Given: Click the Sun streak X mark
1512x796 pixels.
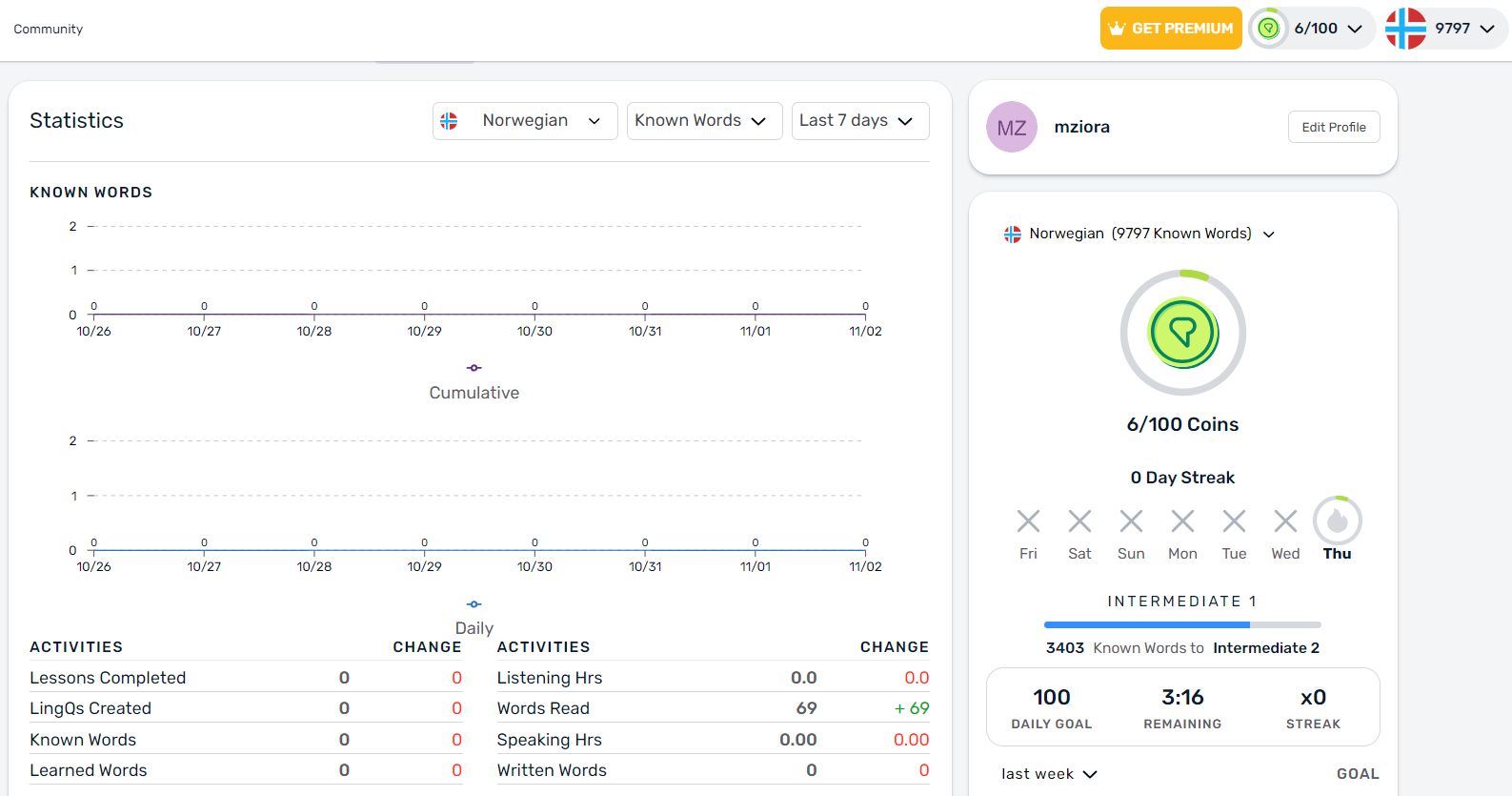Looking at the screenshot, I should [1131, 521].
